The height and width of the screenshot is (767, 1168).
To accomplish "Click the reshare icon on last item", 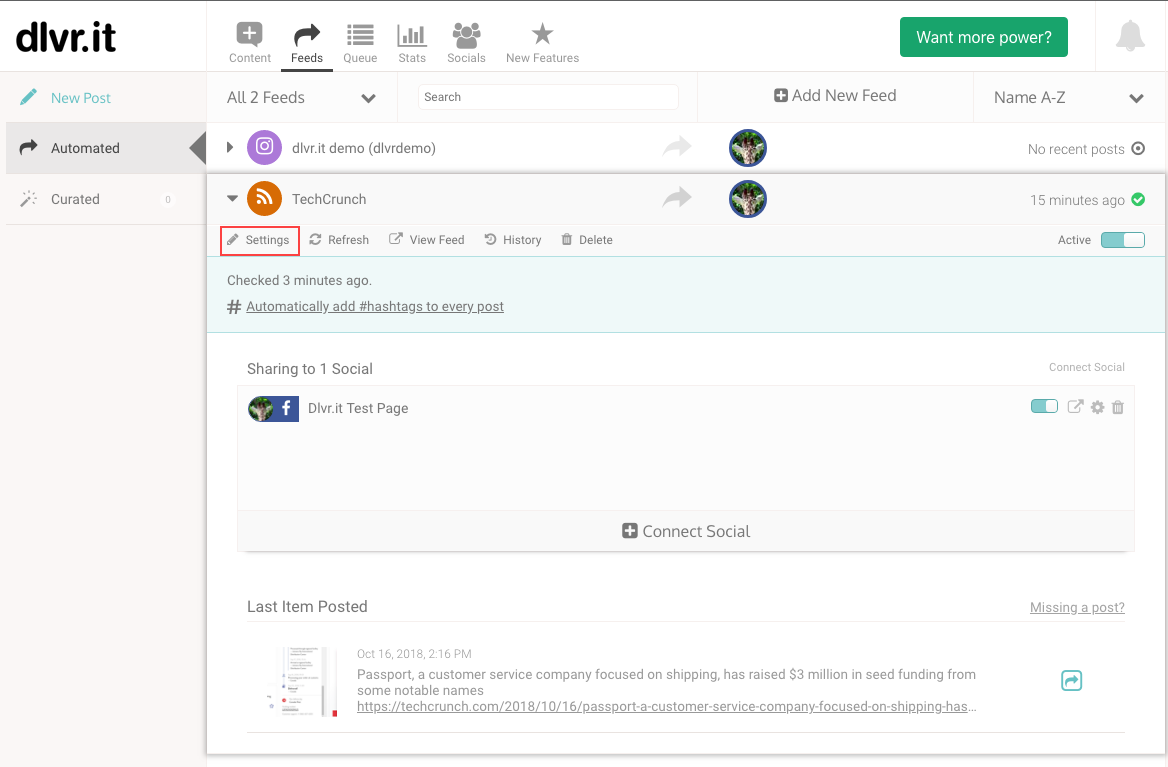I will [x=1071, y=680].
